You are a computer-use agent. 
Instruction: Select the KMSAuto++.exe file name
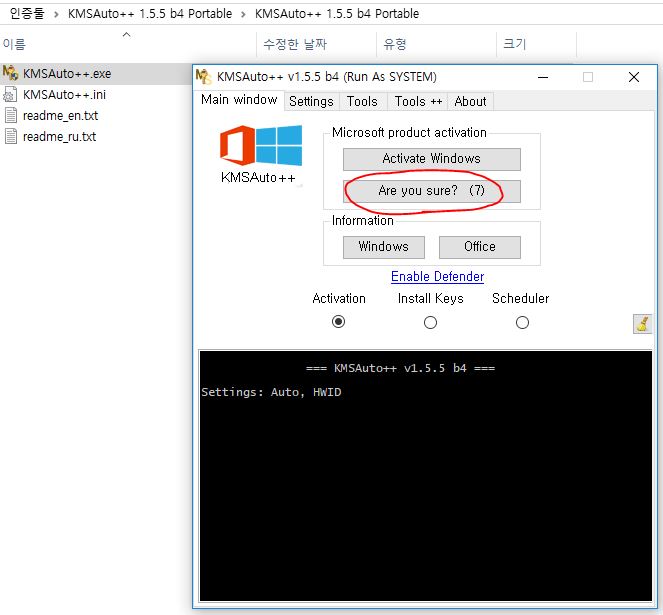pos(67,74)
